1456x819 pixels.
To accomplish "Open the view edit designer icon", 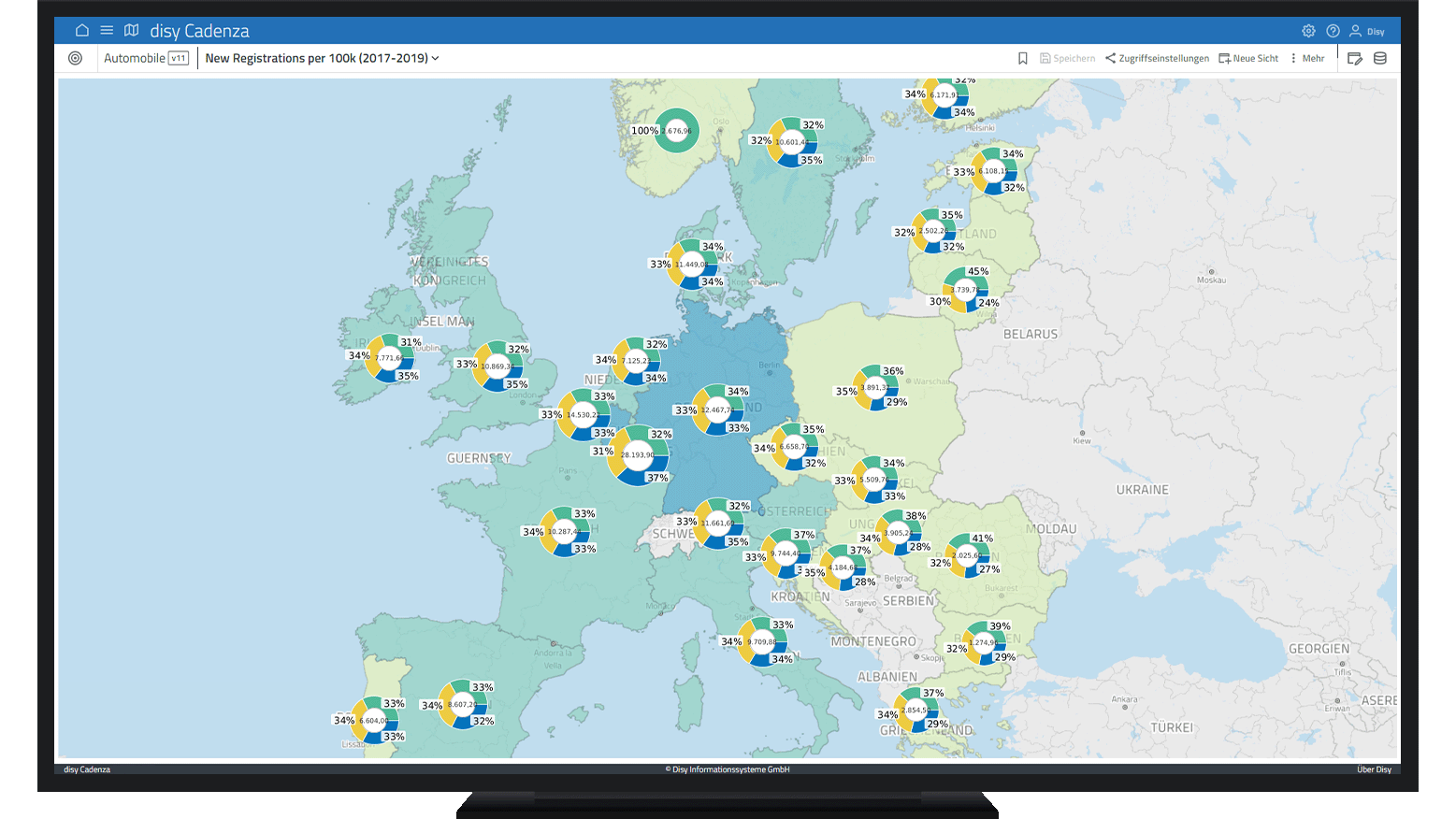I will (x=1355, y=58).
